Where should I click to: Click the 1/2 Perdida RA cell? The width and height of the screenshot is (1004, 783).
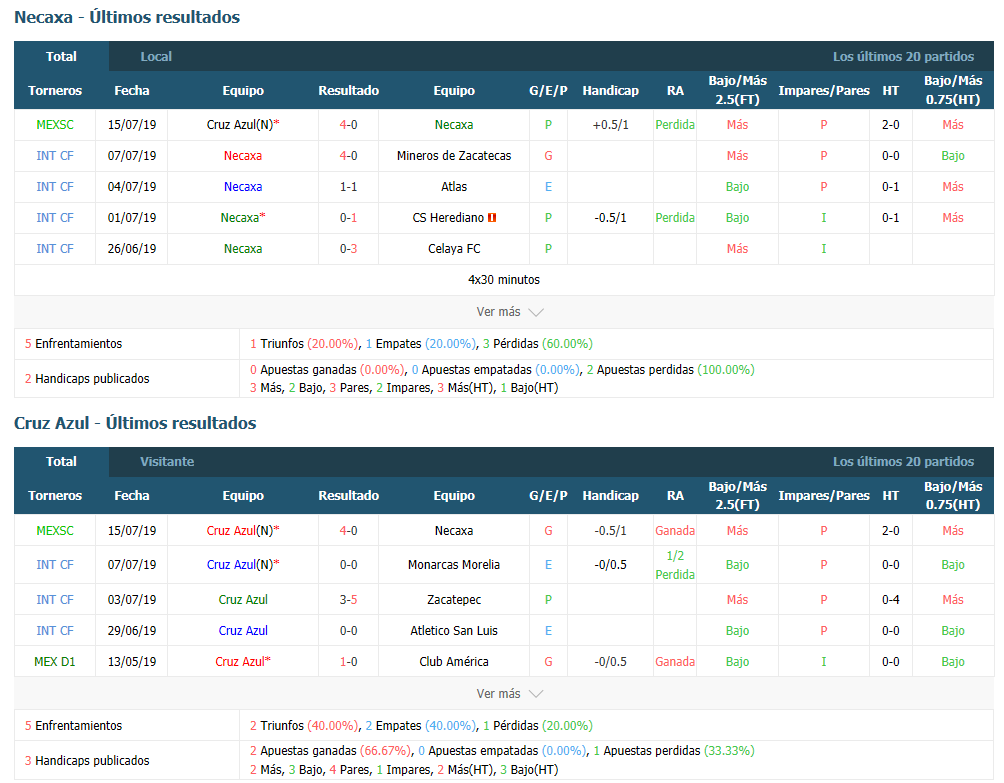675,565
